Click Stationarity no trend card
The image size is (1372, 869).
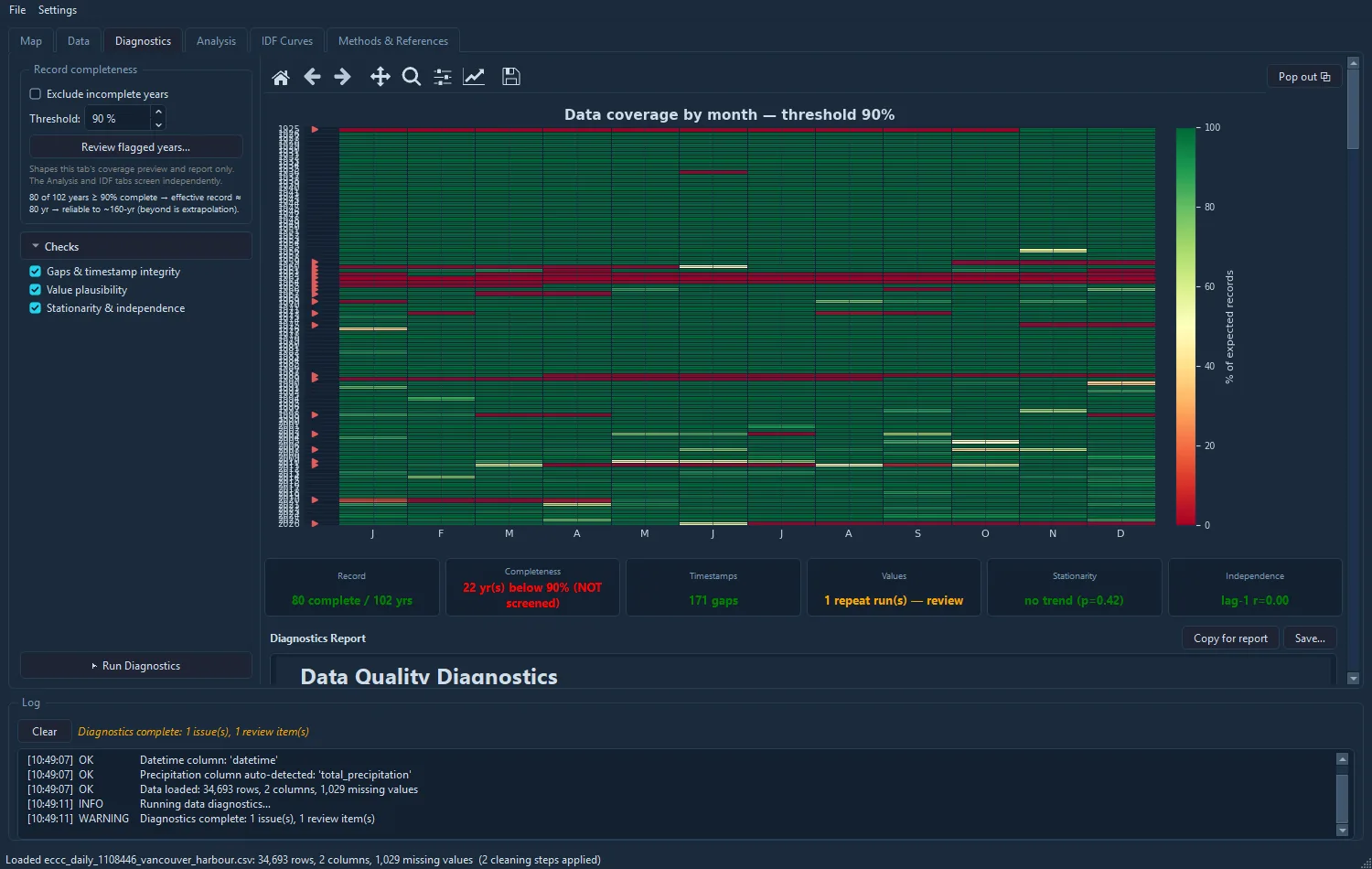1074,587
